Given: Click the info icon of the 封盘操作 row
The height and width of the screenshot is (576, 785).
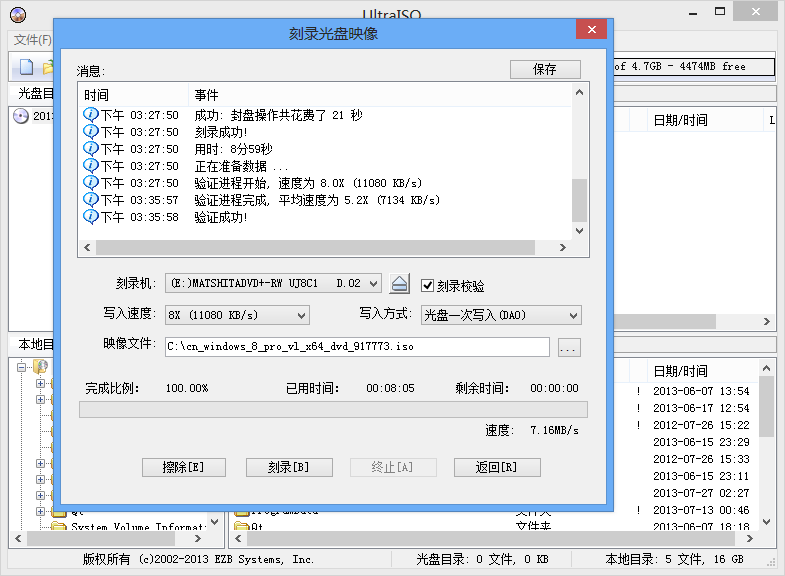Looking at the screenshot, I should click(90, 115).
